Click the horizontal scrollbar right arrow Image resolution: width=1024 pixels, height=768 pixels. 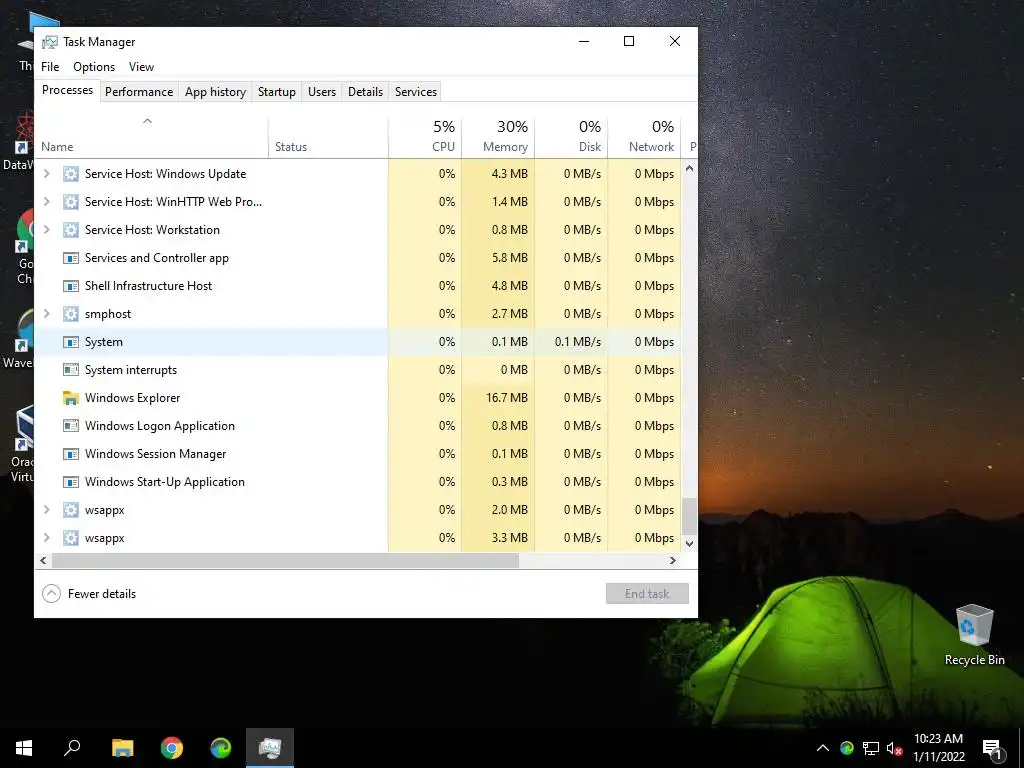673,560
